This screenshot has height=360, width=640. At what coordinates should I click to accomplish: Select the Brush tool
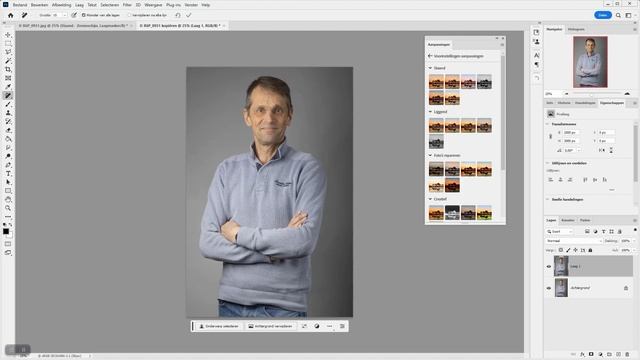[x=8, y=104]
